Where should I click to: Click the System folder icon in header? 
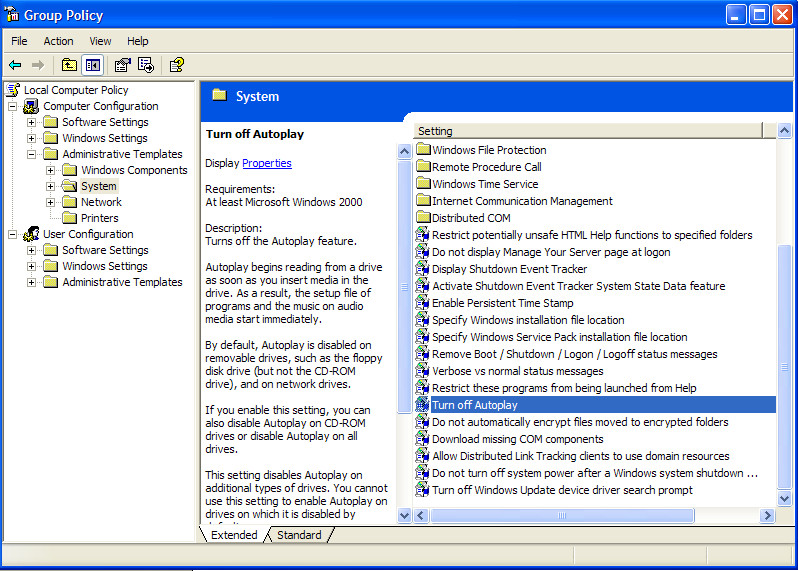(219, 95)
